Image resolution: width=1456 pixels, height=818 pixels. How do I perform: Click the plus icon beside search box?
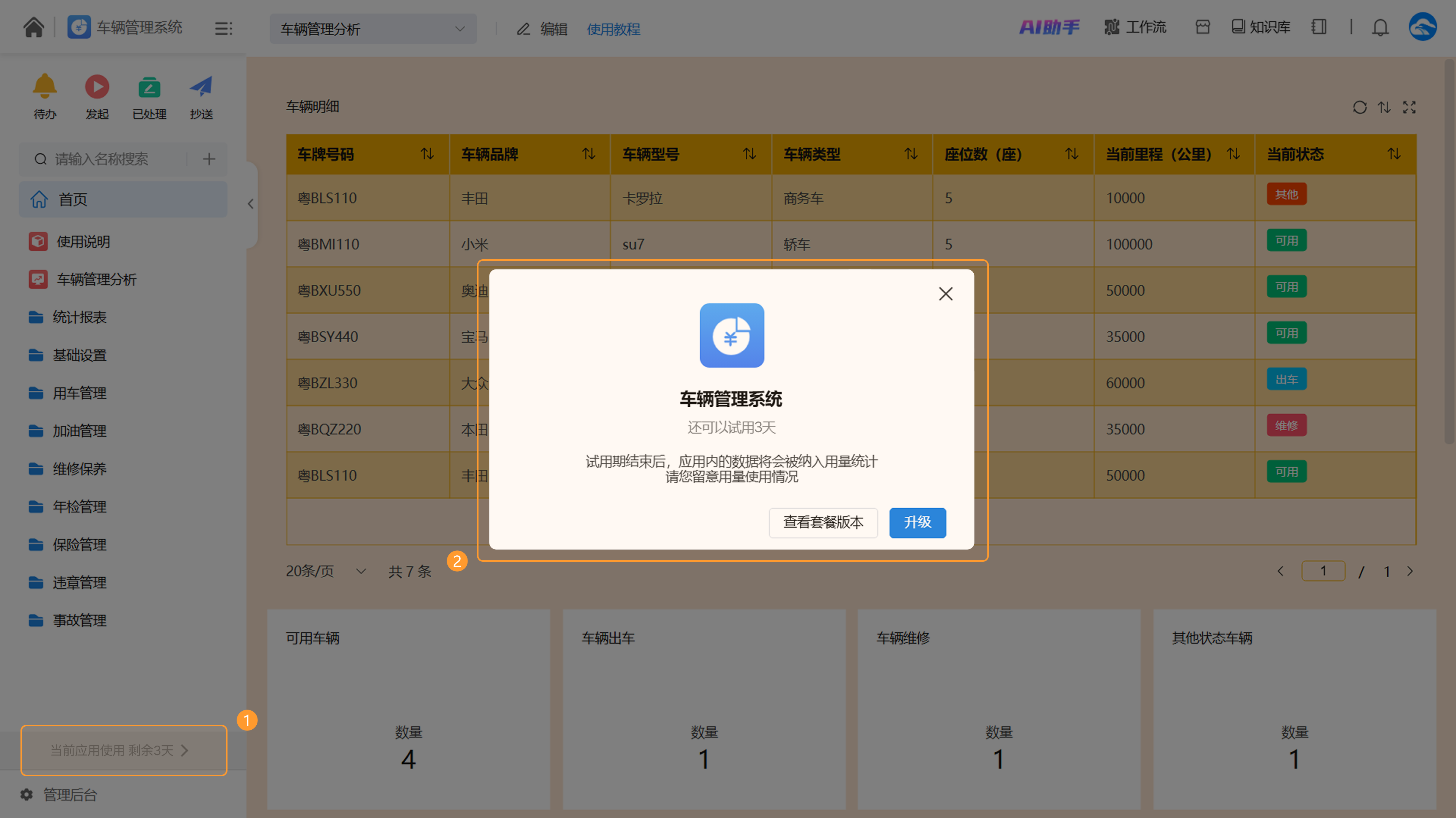pos(209,159)
